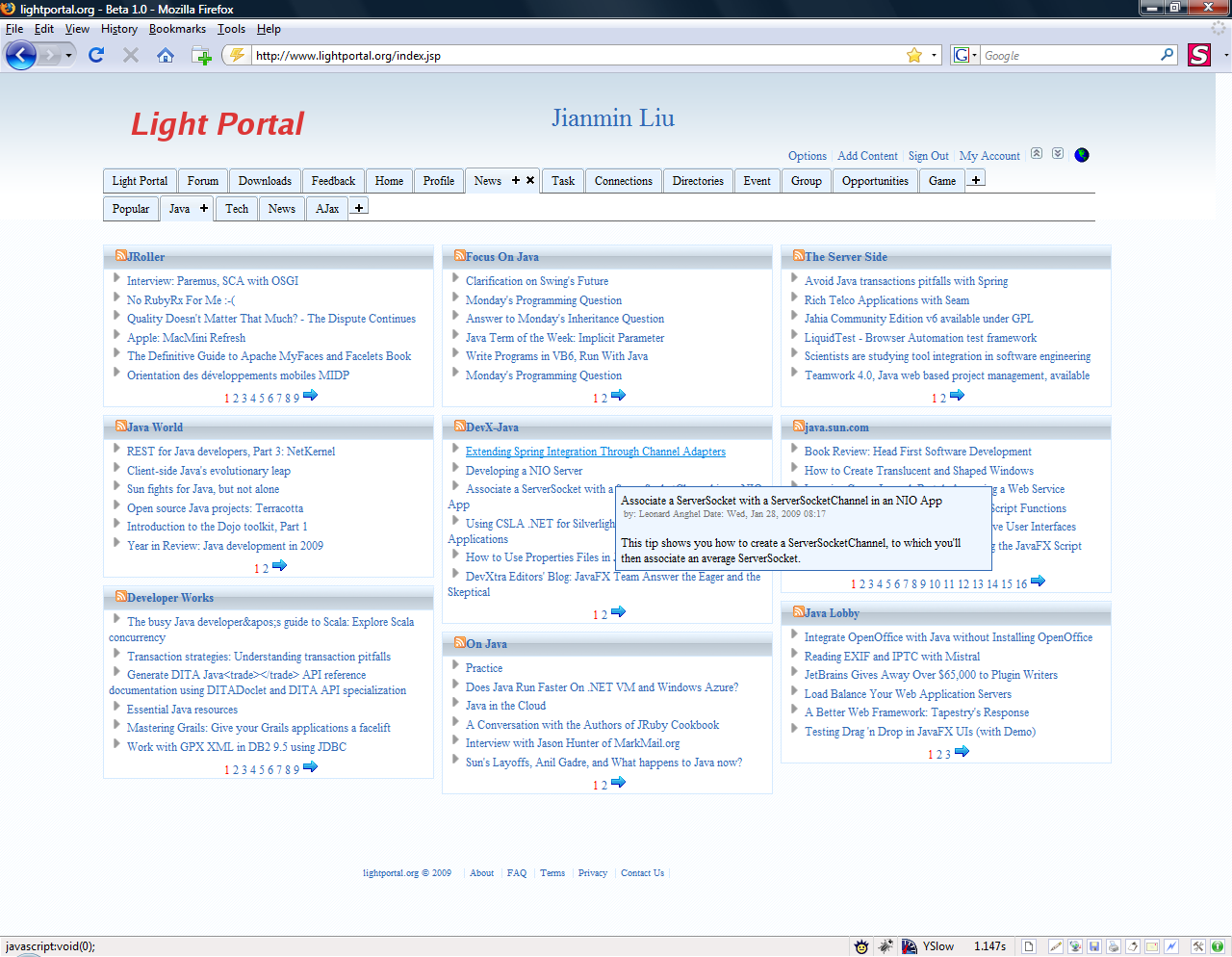Screen dimensions: 1232x957
Task: Open the back button history dropdown
Action: 68,55
